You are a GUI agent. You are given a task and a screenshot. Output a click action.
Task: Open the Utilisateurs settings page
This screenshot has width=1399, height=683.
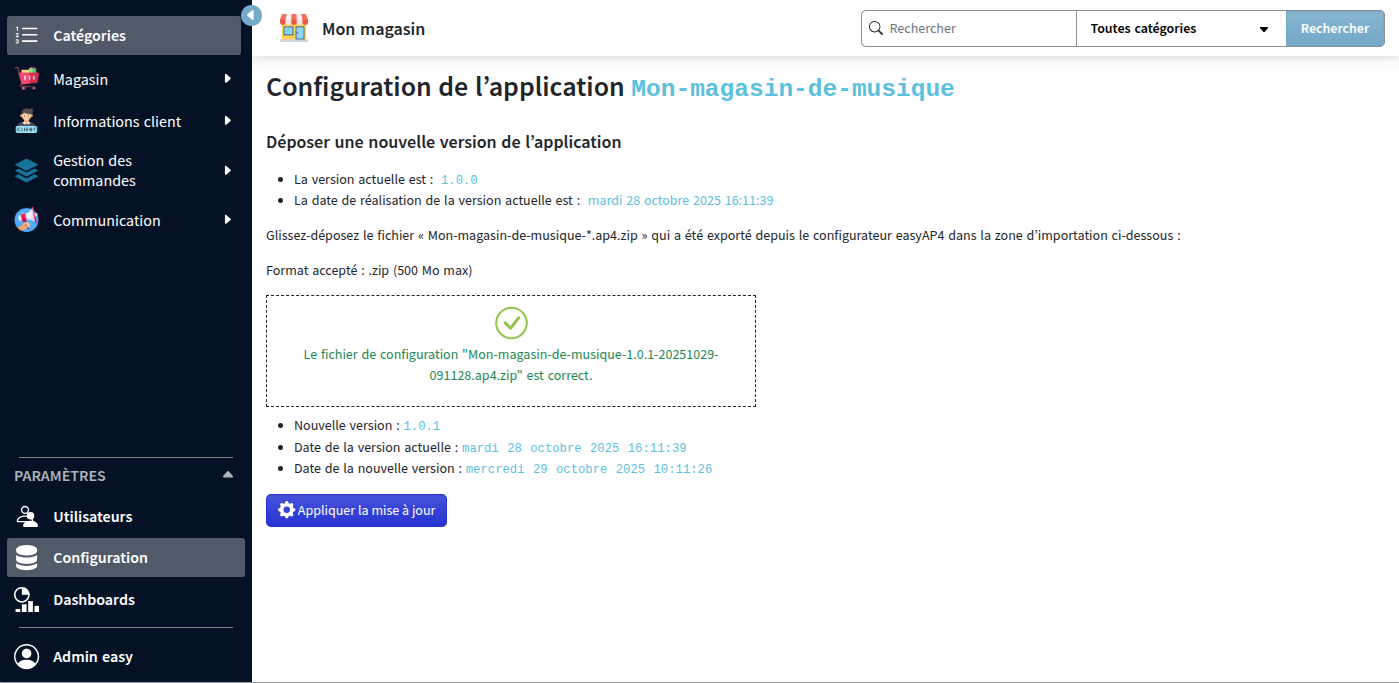coord(93,516)
